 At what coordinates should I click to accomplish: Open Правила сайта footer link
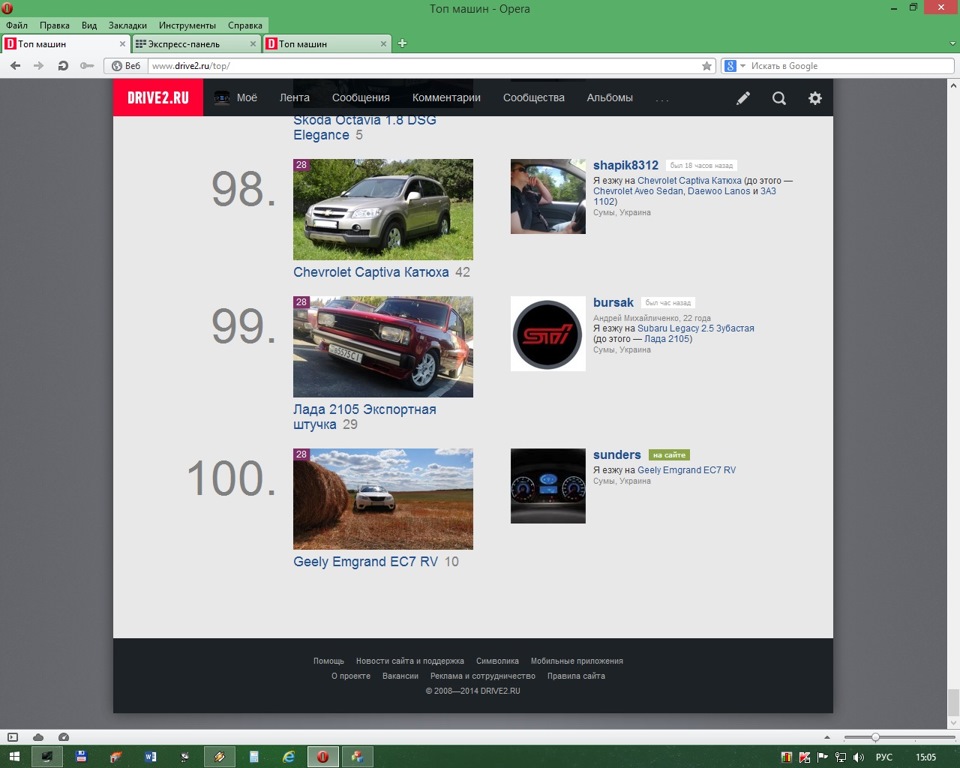tap(576, 676)
